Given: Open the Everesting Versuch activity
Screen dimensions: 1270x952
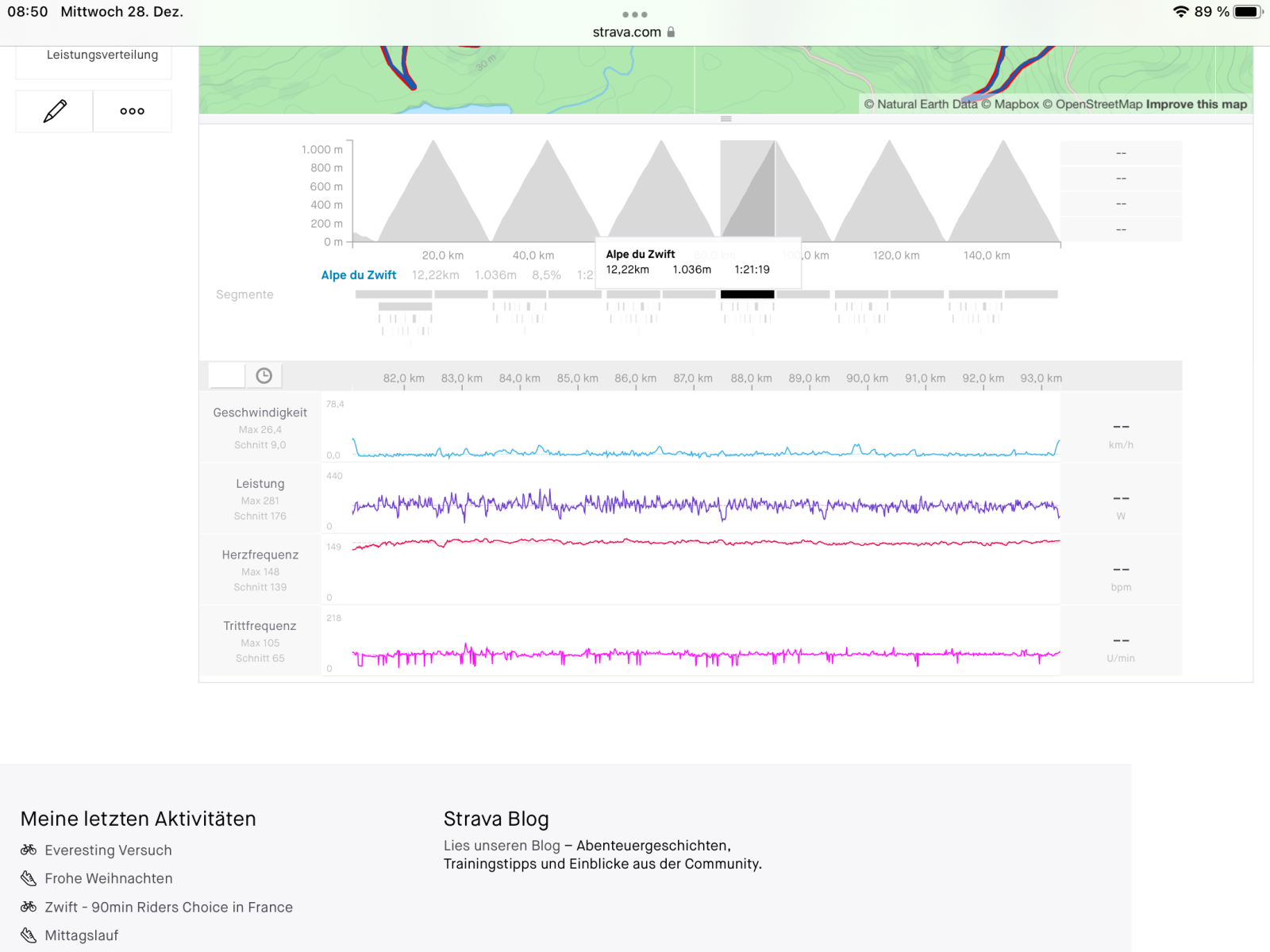Looking at the screenshot, I should pyautogui.click(x=108, y=850).
